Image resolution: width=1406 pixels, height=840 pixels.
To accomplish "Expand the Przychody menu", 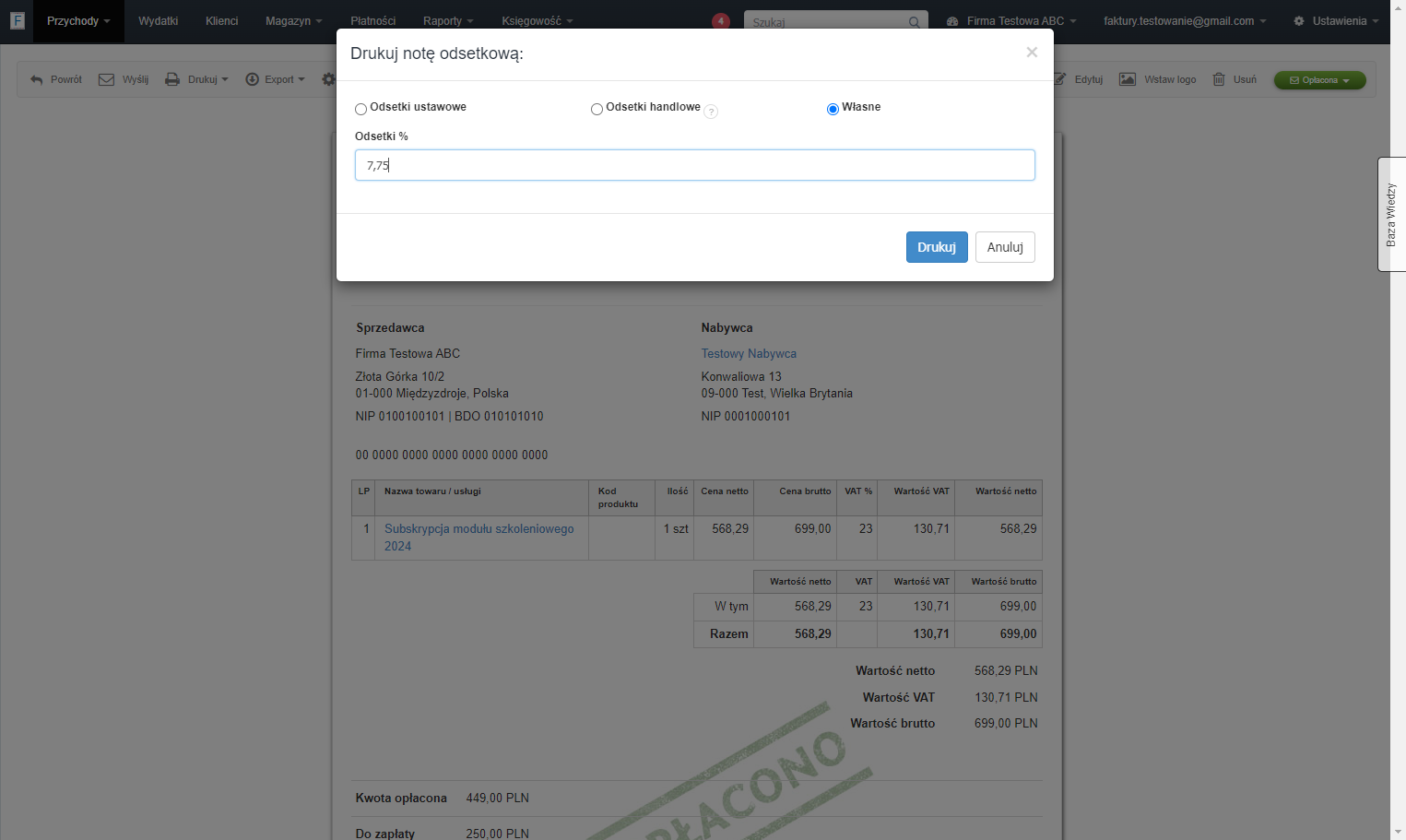I will coord(78,21).
